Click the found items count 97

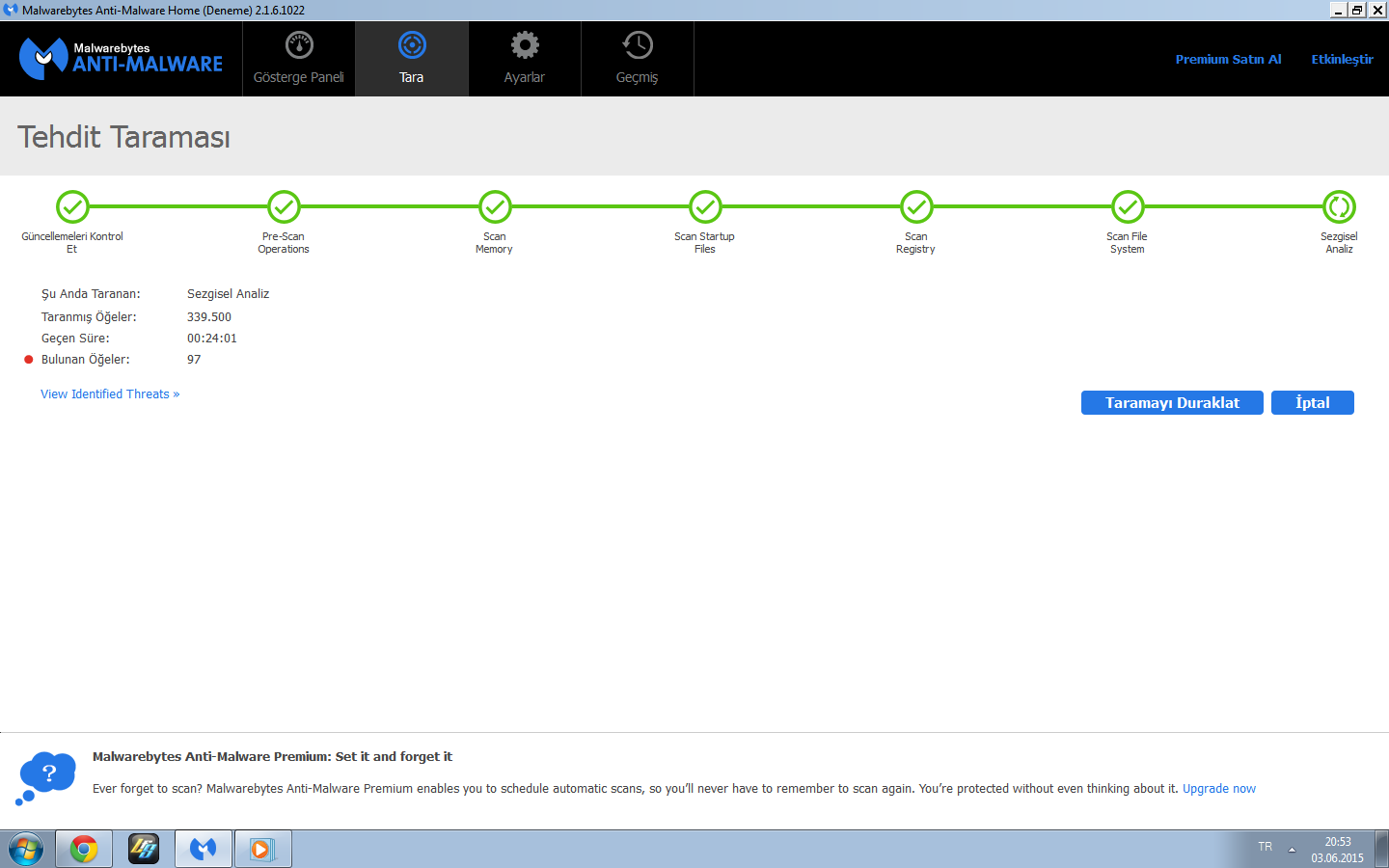194,359
